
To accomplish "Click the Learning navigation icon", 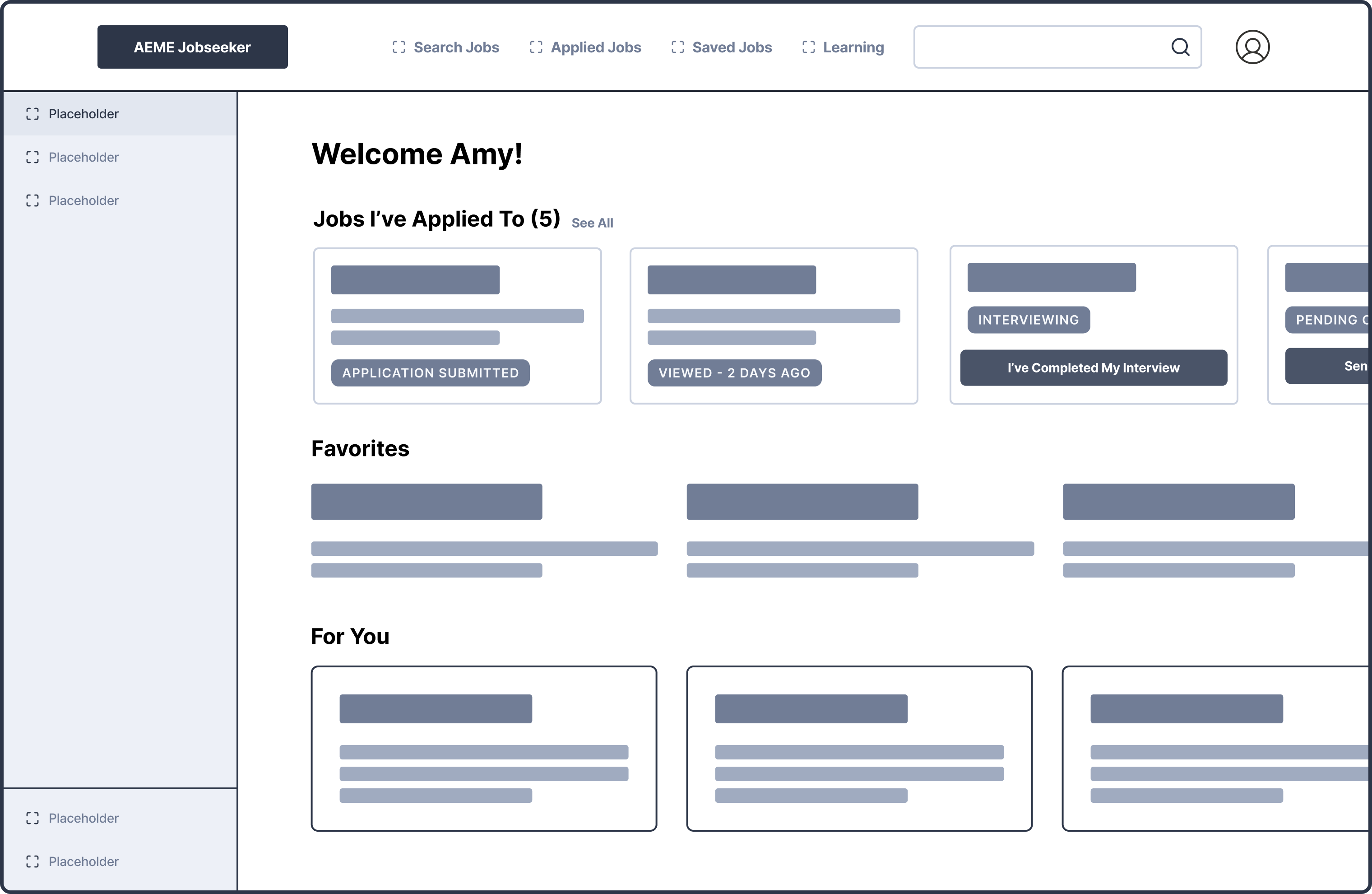I will point(809,47).
